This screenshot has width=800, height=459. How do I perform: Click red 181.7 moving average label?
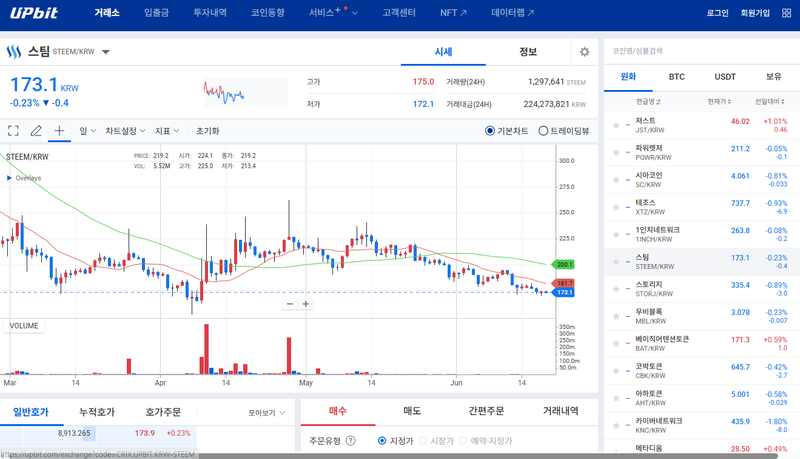click(x=563, y=283)
